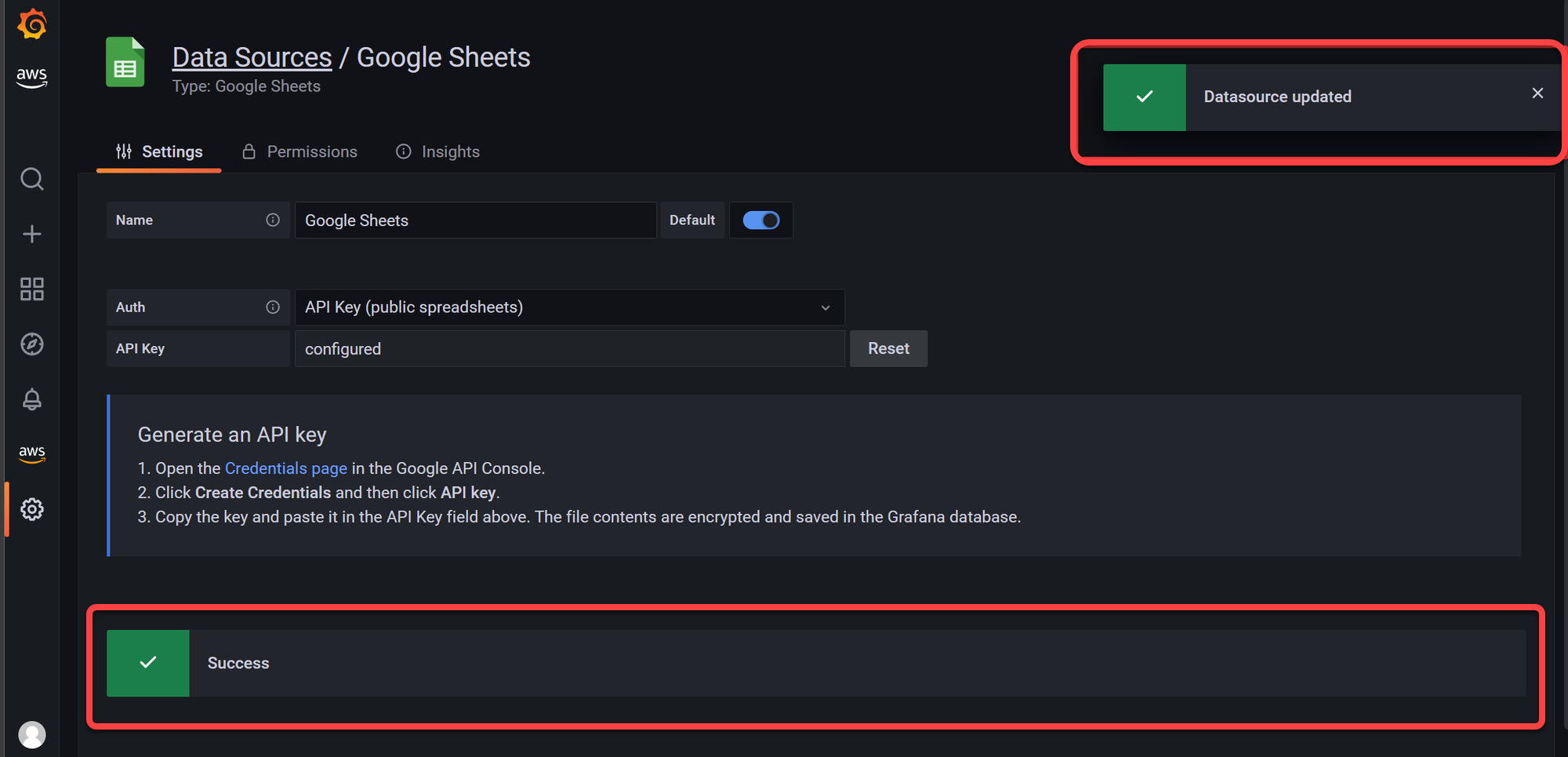Click the info icon beside Name
The height and width of the screenshot is (757, 1568).
[272, 220]
